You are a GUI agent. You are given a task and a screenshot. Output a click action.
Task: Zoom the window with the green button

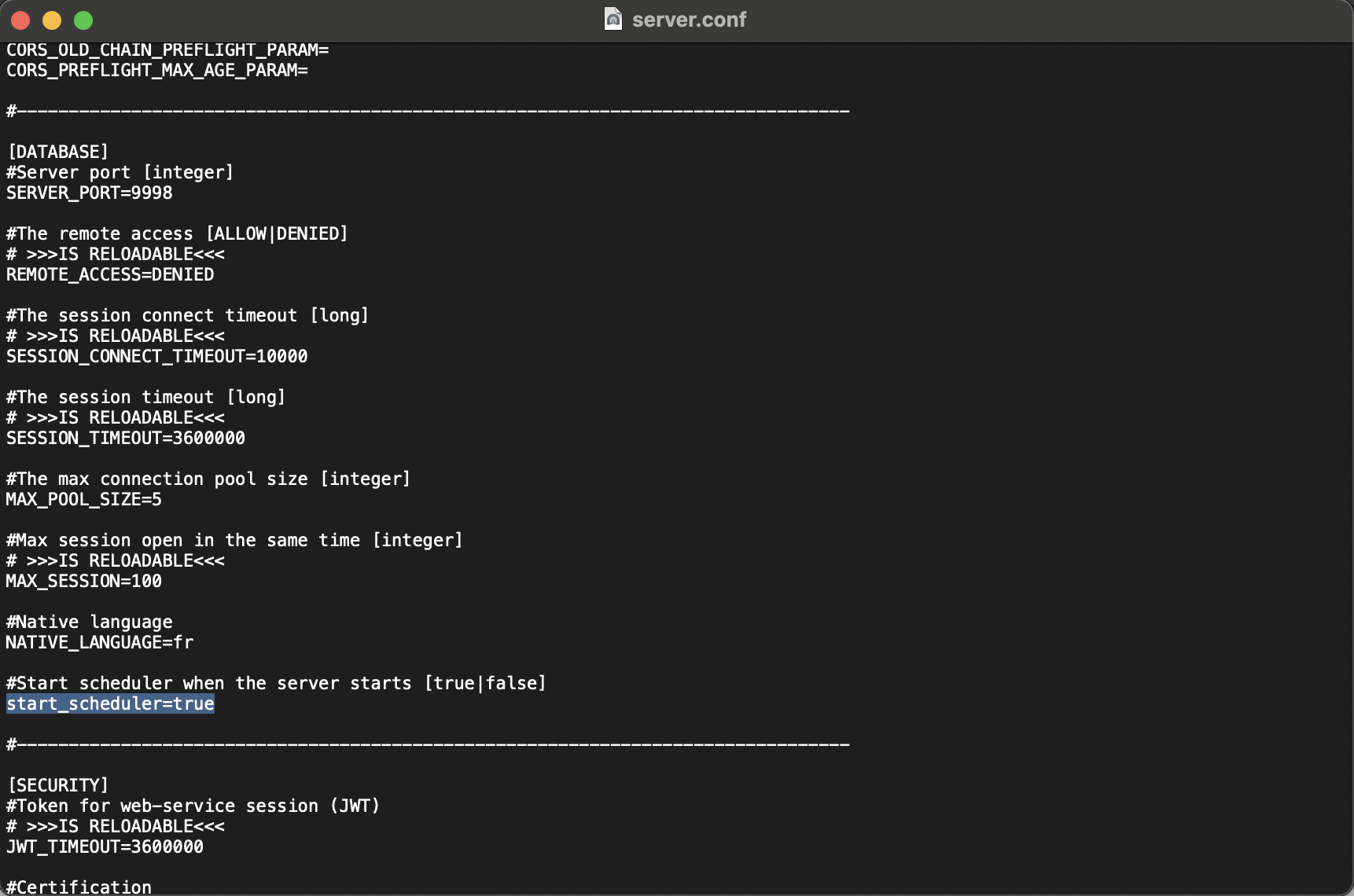83,20
